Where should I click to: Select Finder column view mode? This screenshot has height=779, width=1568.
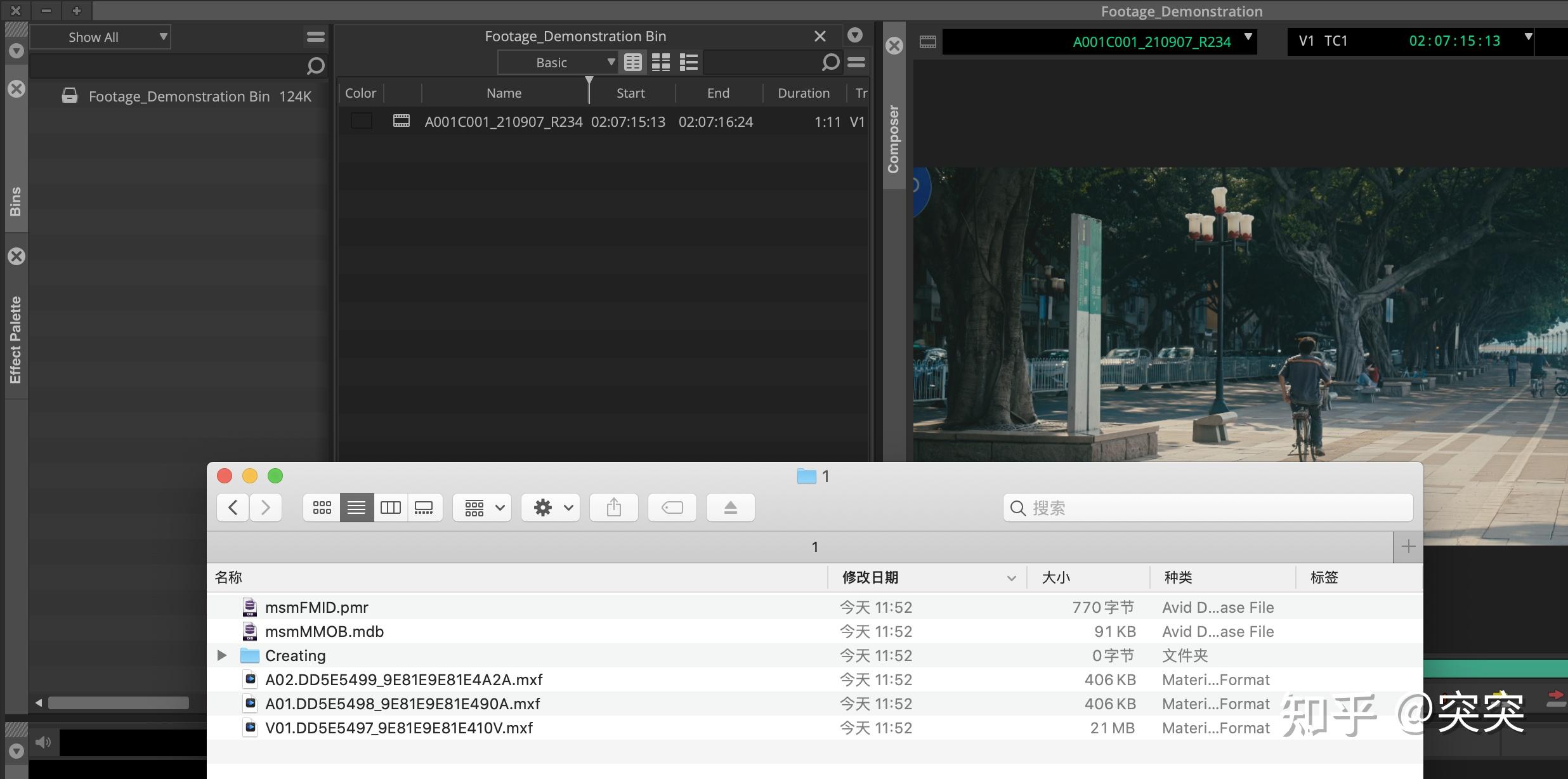click(x=390, y=507)
